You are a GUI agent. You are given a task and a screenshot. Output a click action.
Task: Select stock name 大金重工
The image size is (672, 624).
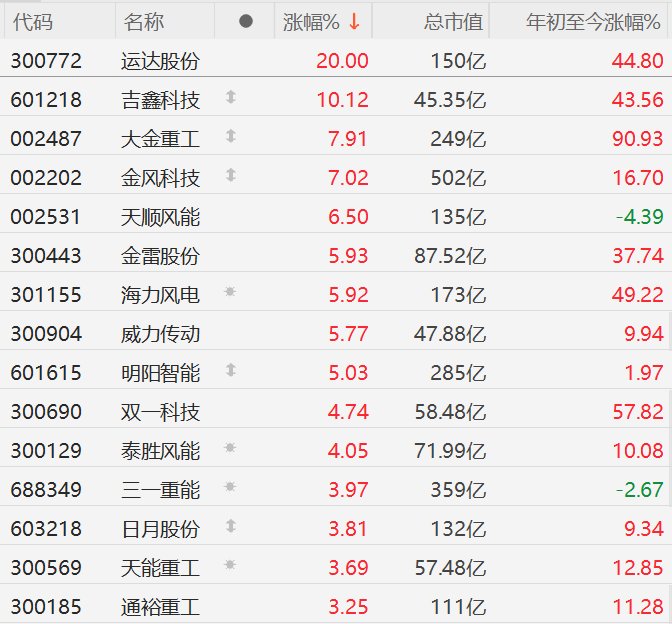coord(160,139)
